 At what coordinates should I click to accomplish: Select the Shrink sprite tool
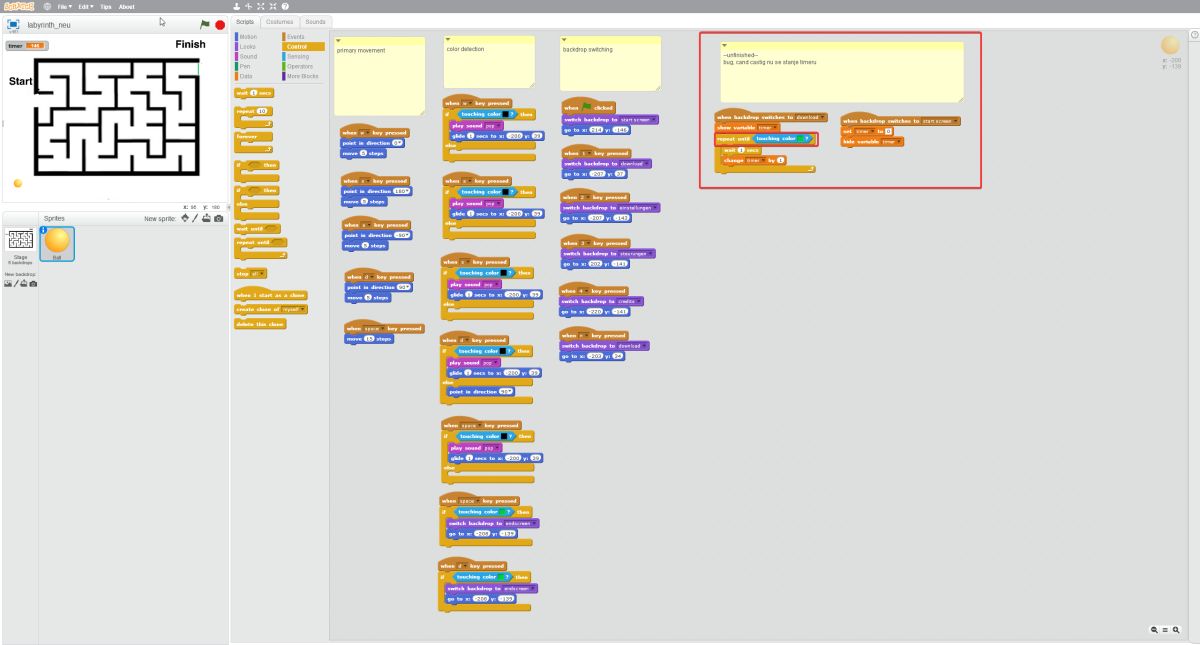pyautogui.click(x=272, y=6)
